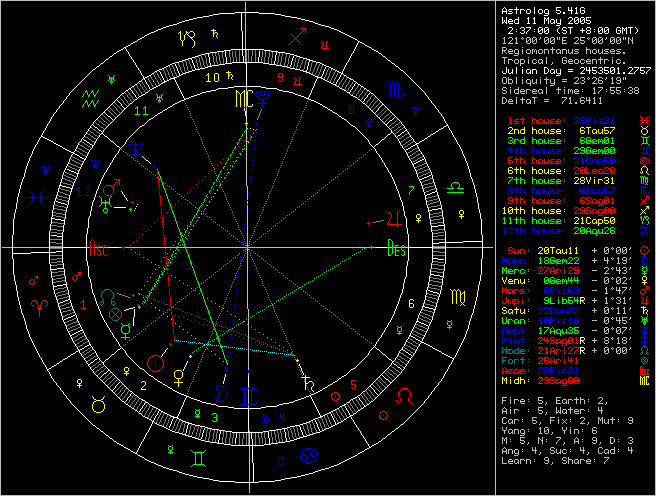This screenshot has height=496, width=656.
Task: Select the blue Moon crescent inside the wheel
Action: [x=219, y=392]
